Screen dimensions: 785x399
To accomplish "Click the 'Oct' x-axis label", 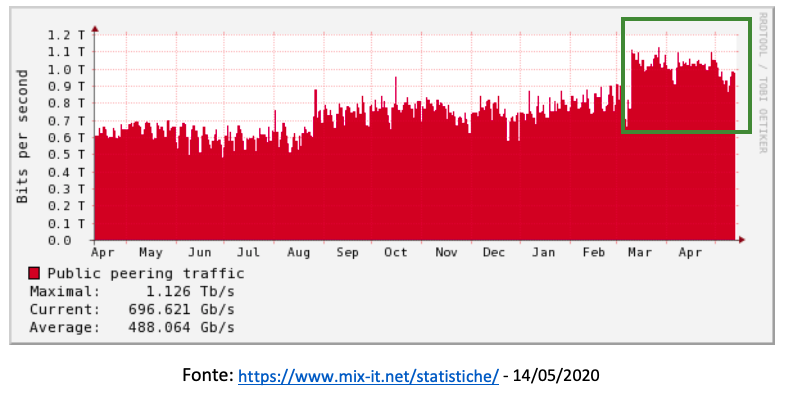I will click(x=396, y=252).
